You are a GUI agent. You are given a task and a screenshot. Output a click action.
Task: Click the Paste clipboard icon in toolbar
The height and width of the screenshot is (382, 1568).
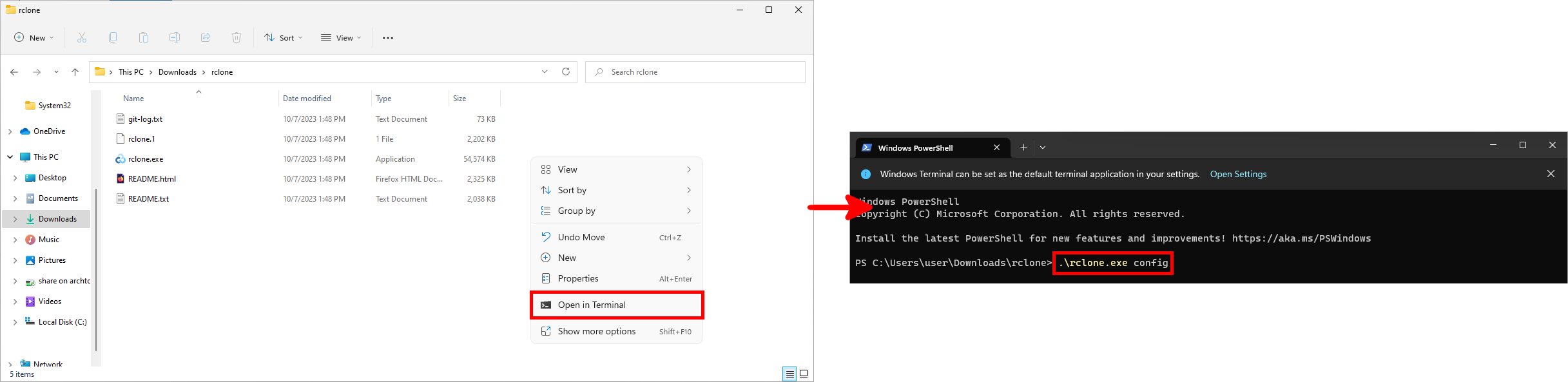pyautogui.click(x=144, y=38)
